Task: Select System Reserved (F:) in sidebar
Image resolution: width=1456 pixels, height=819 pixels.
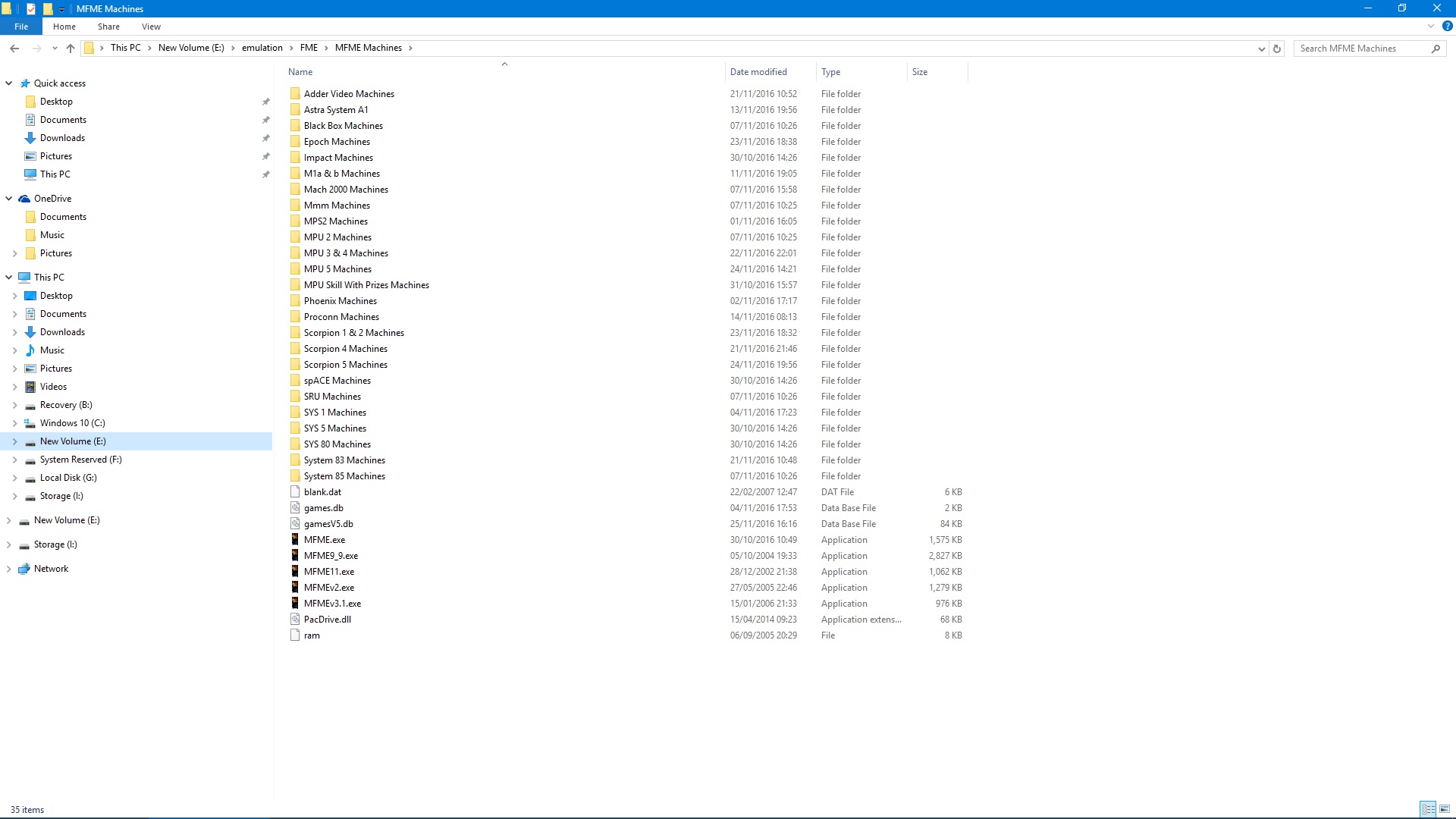Action: 80,460
